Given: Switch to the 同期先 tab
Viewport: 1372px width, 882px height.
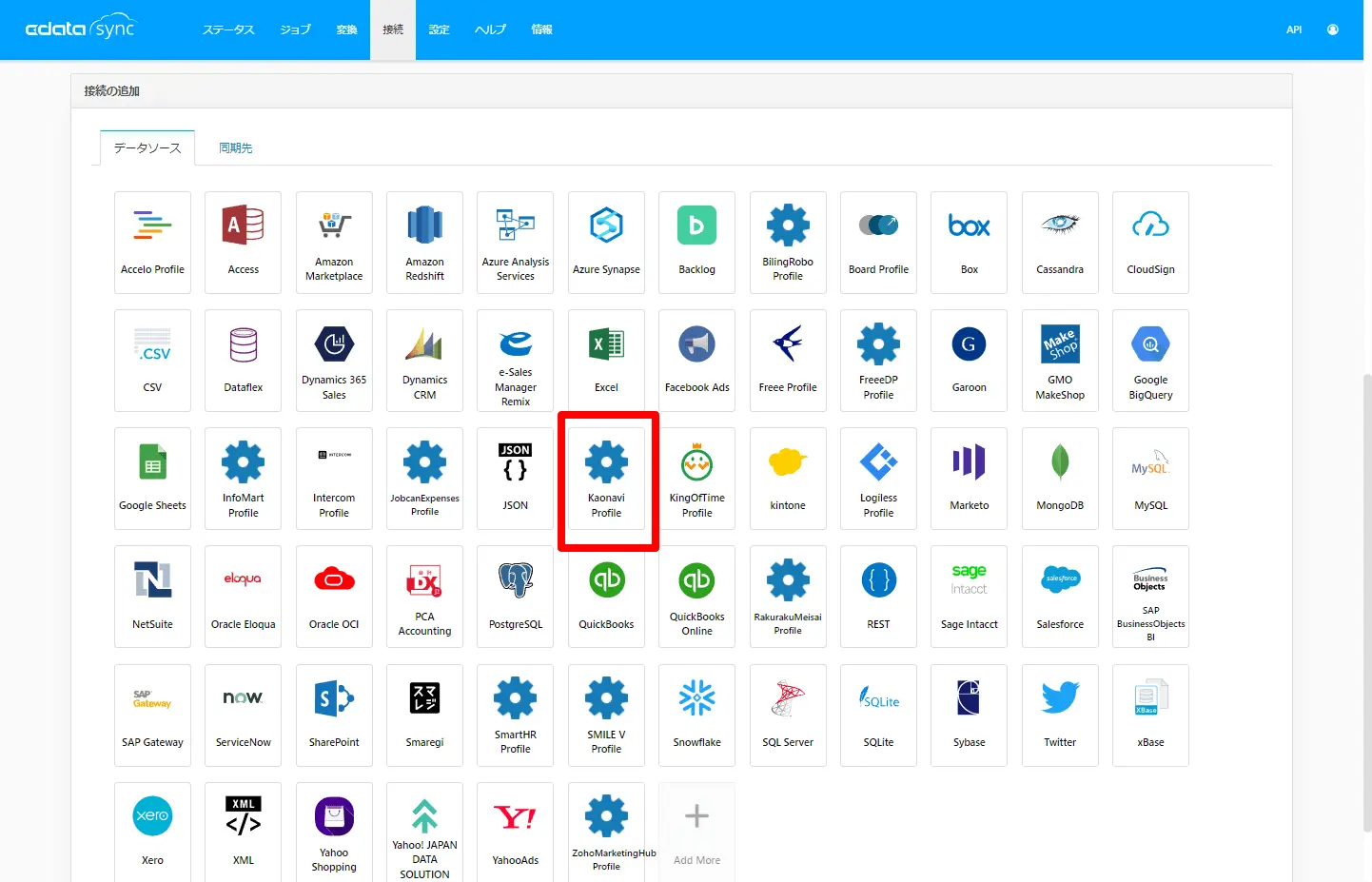Looking at the screenshot, I should (x=235, y=148).
